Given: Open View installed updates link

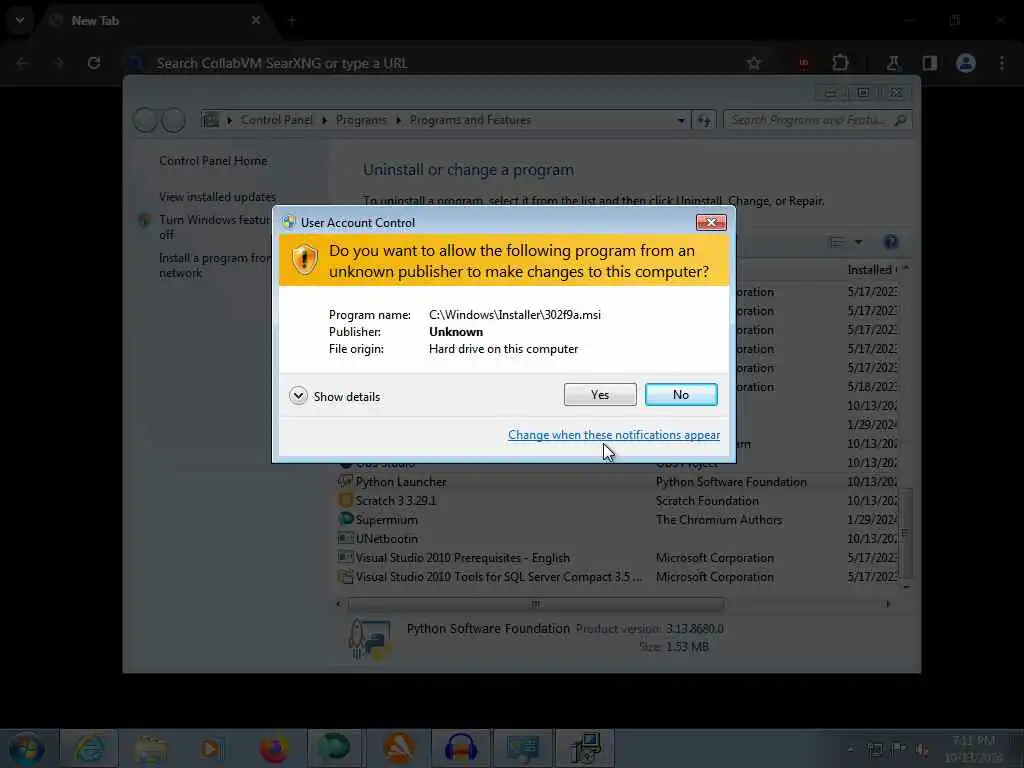Looking at the screenshot, I should click(x=217, y=197).
